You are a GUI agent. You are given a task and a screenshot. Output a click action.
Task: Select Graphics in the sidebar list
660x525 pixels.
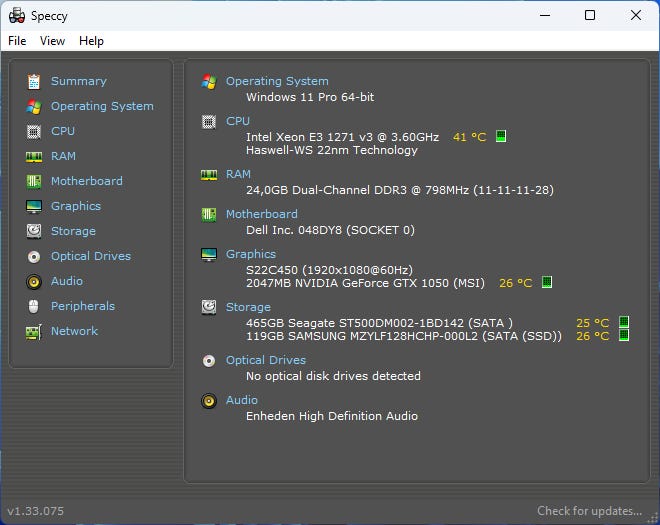pos(76,206)
